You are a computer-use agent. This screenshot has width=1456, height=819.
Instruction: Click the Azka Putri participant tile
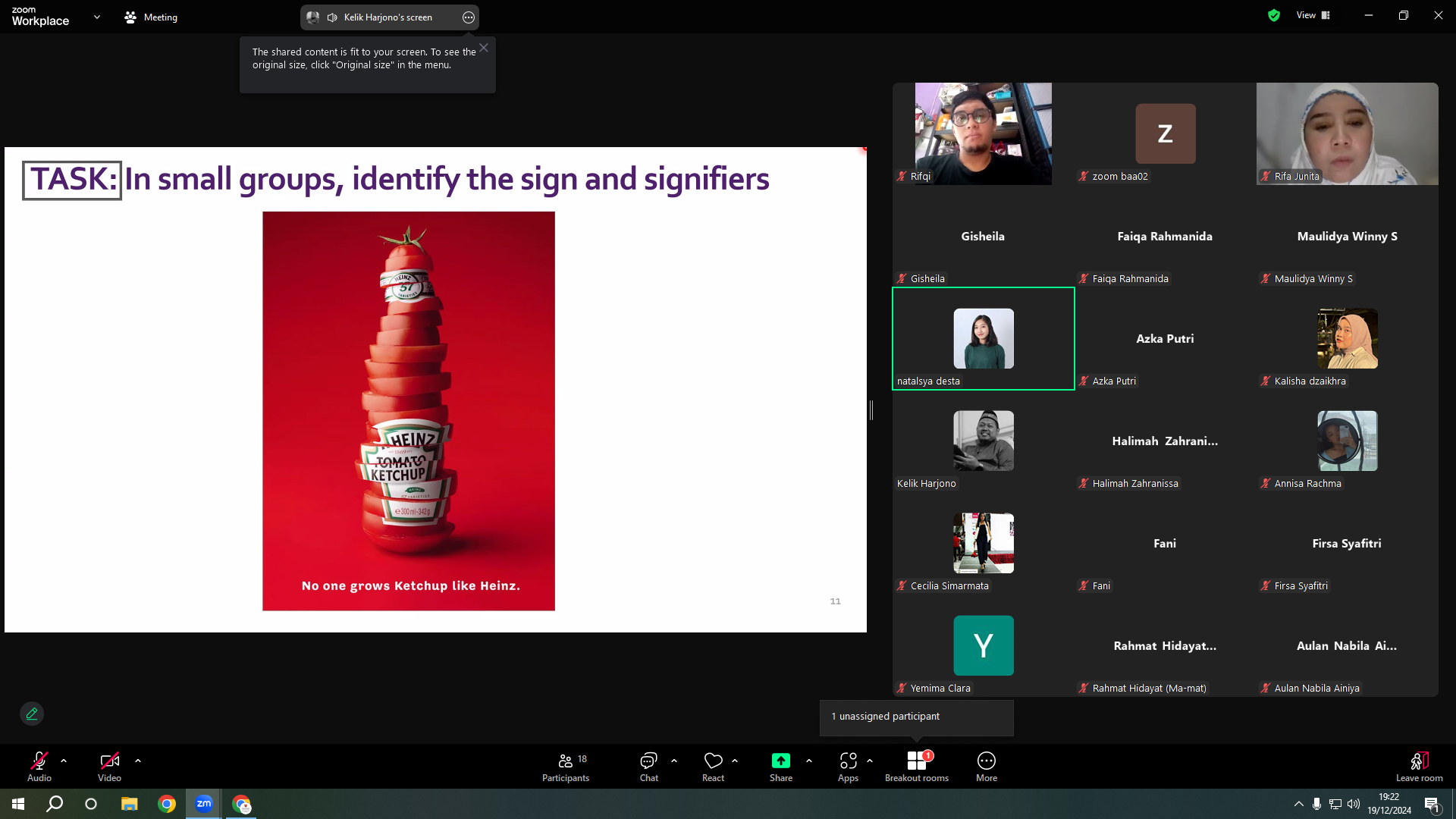[x=1166, y=338]
